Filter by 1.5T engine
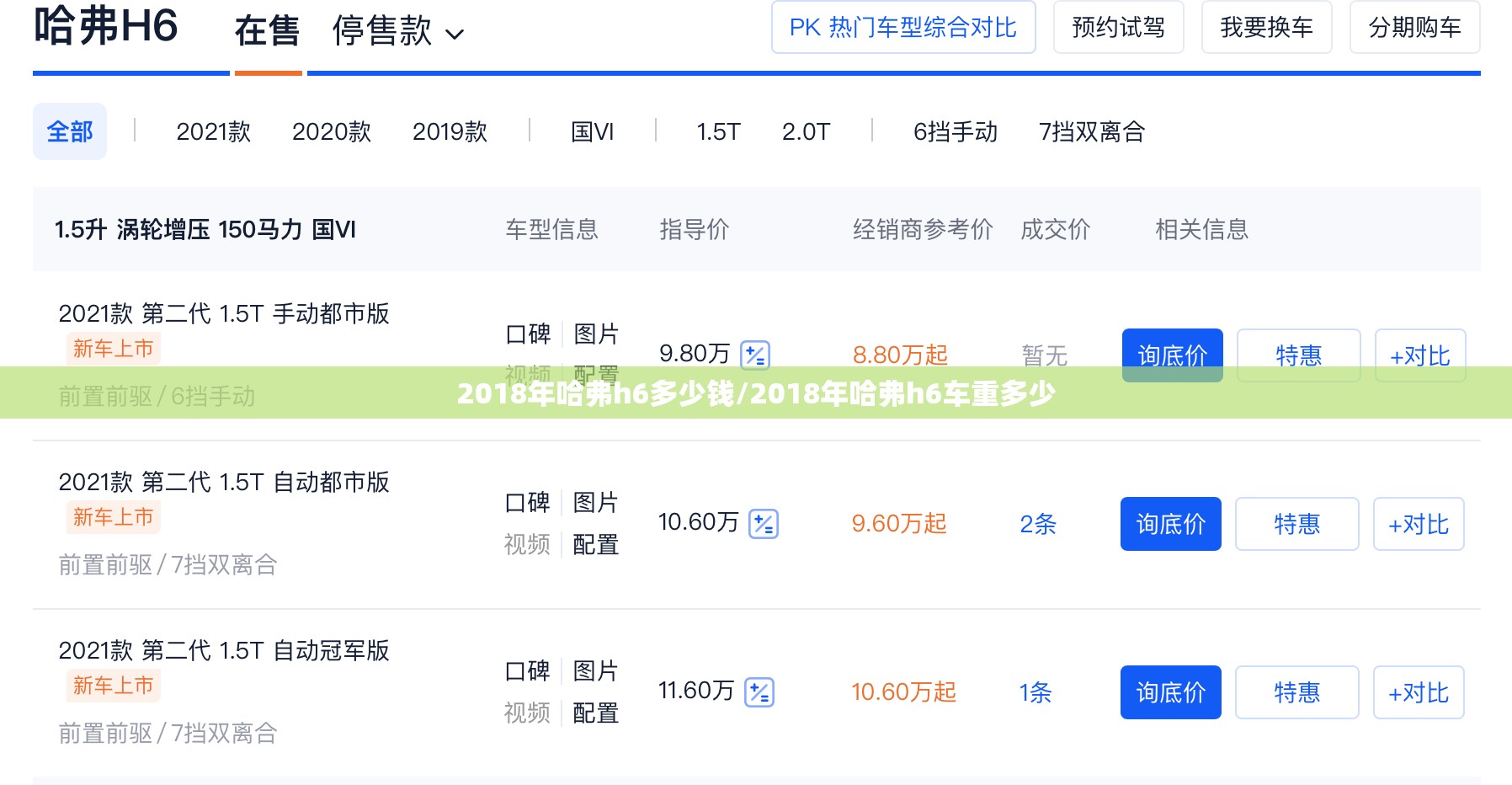 click(718, 131)
